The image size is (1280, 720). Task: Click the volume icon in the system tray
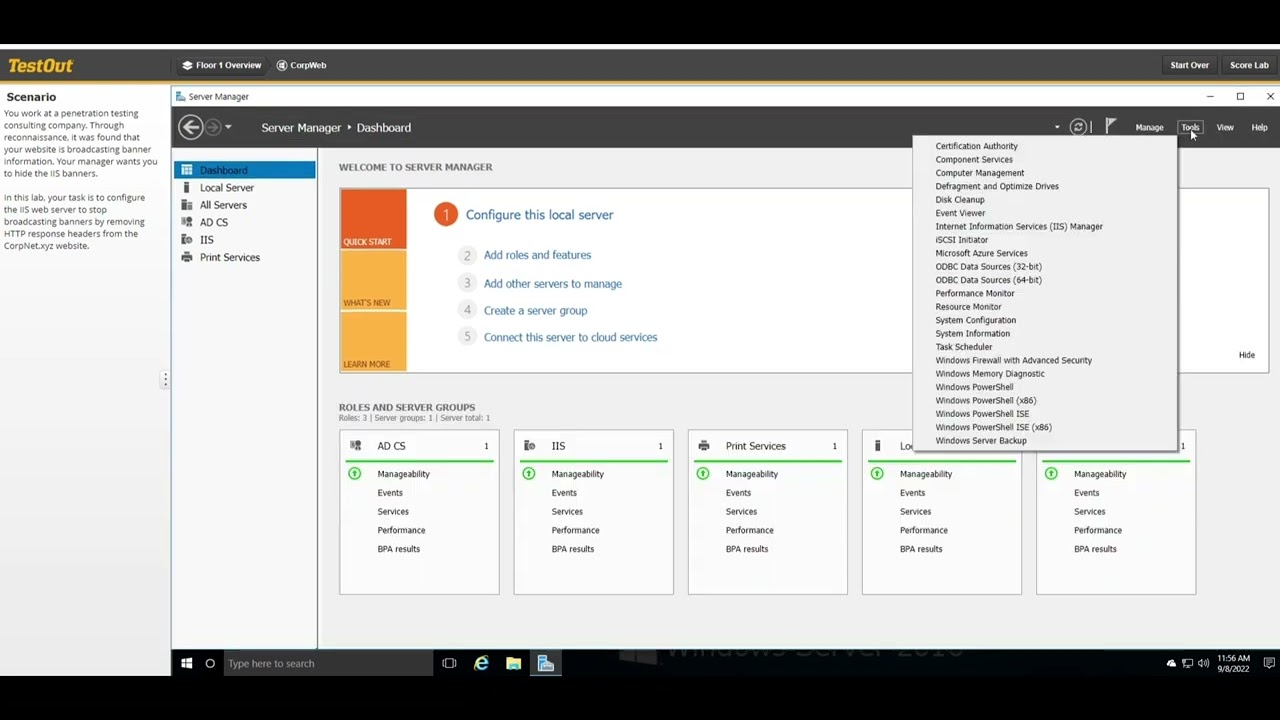[1203, 663]
